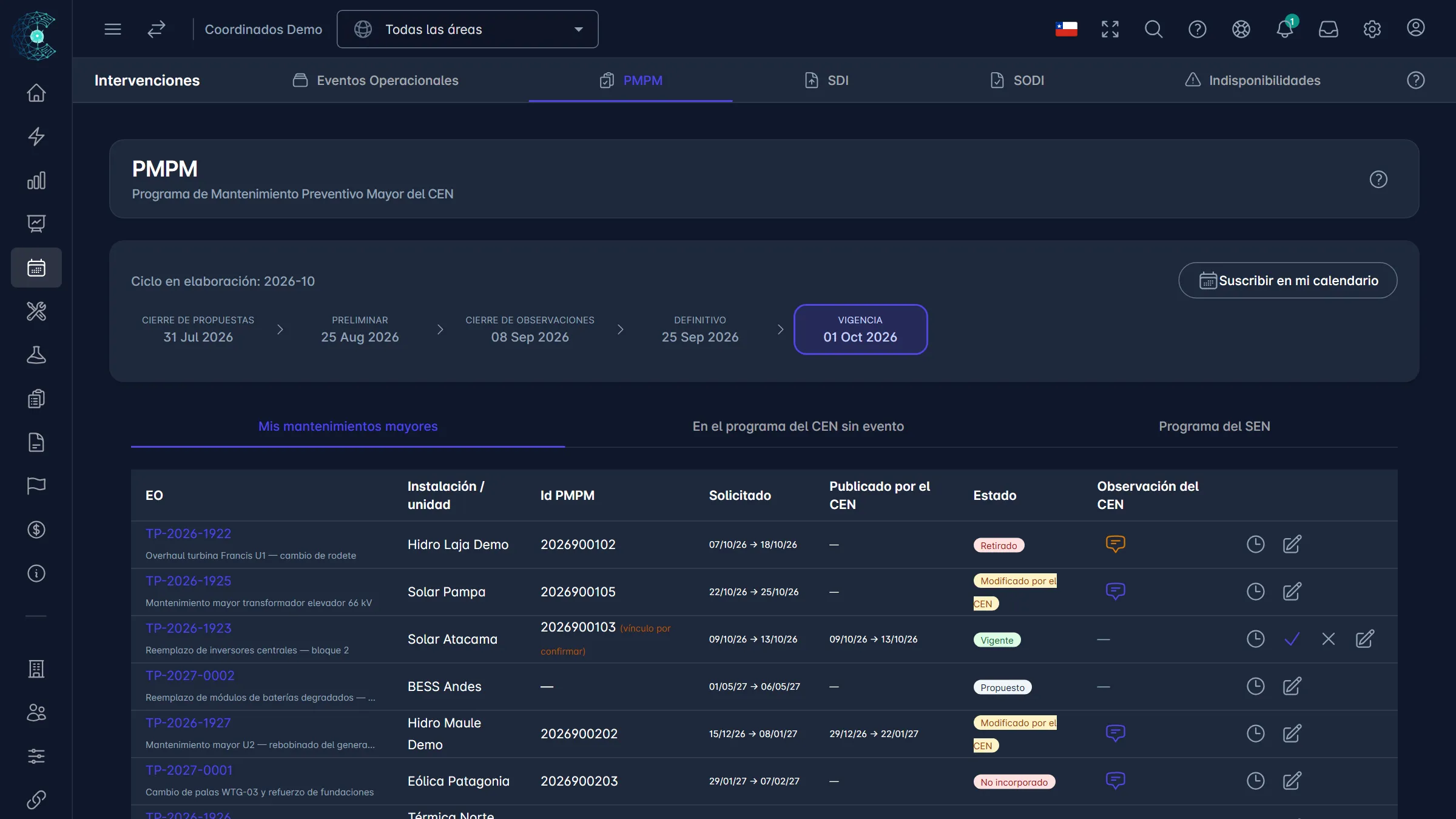1456x819 pixels.
Task: View history clock for Solar Pampa row
Action: (x=1255, y=591)
